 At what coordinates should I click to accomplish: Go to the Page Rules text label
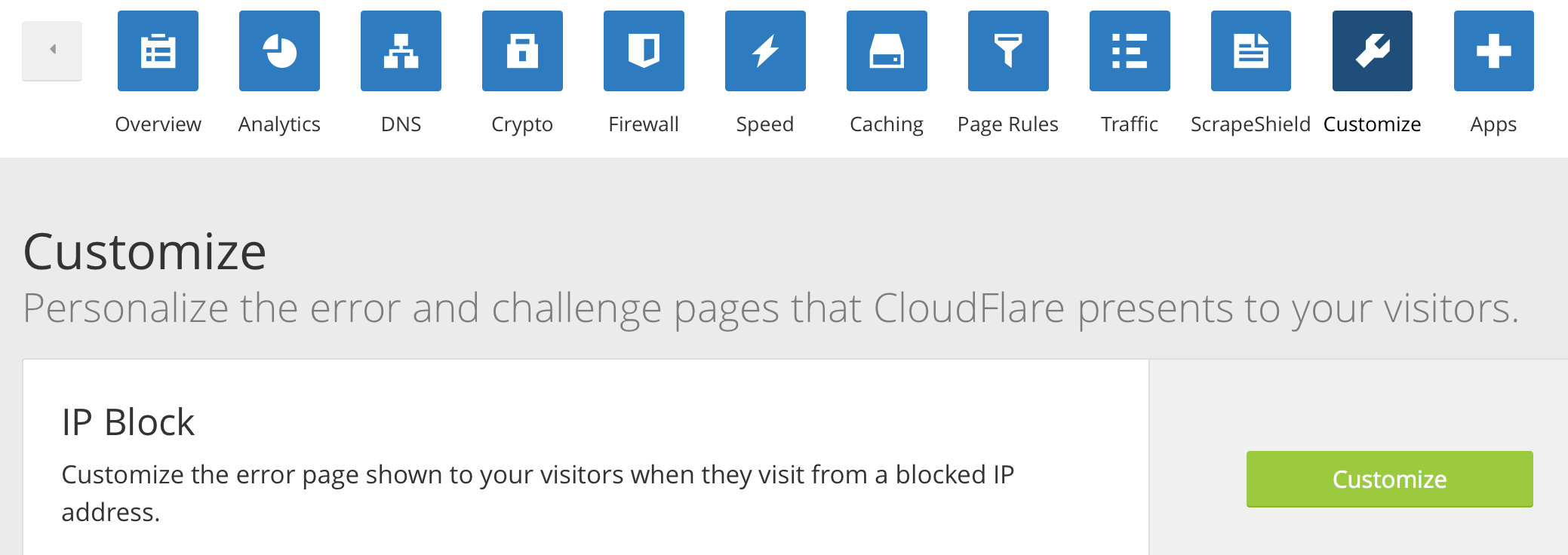coord(1008,124)
